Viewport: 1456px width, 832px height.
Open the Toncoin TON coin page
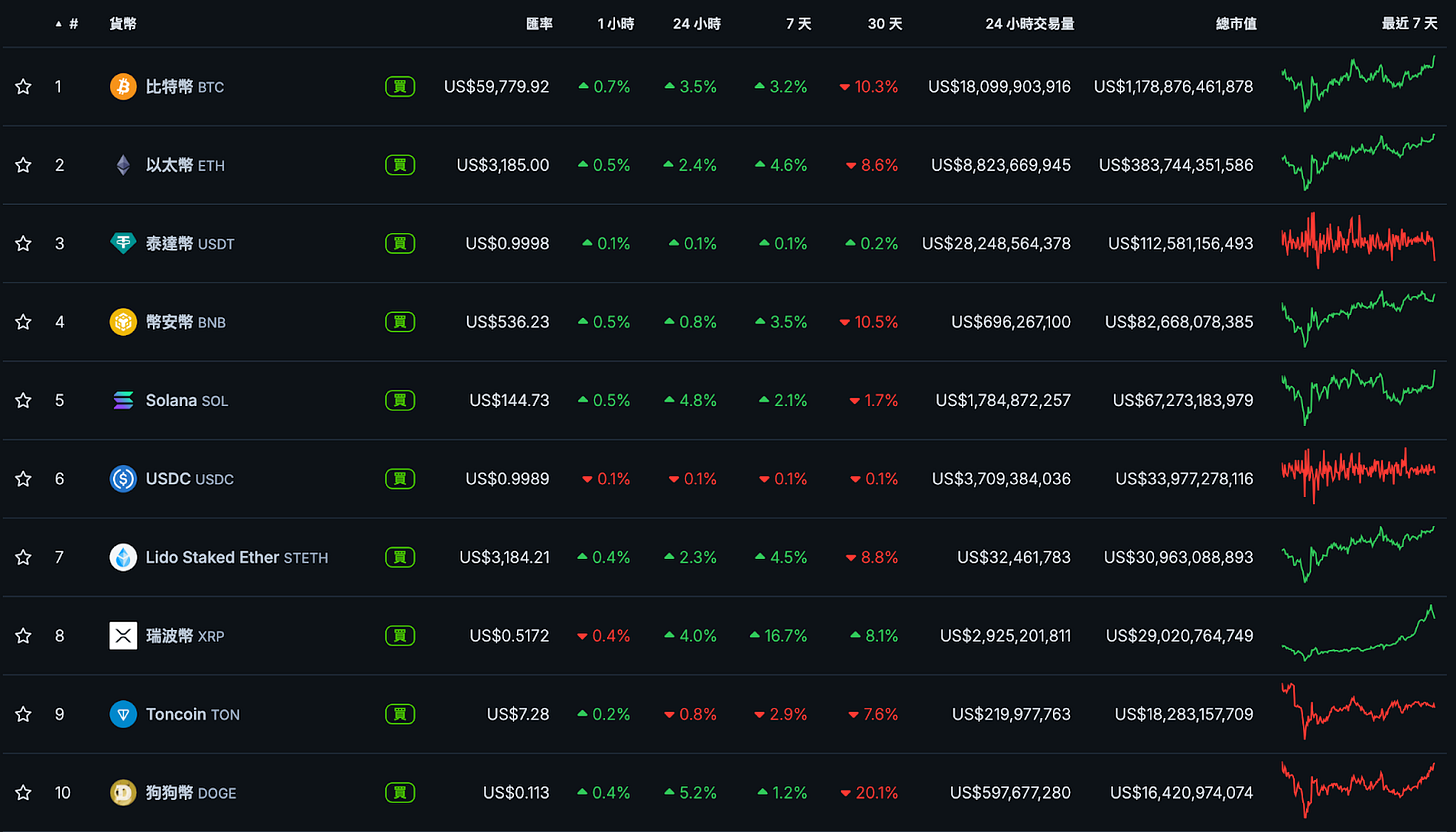tap(193, 714)
